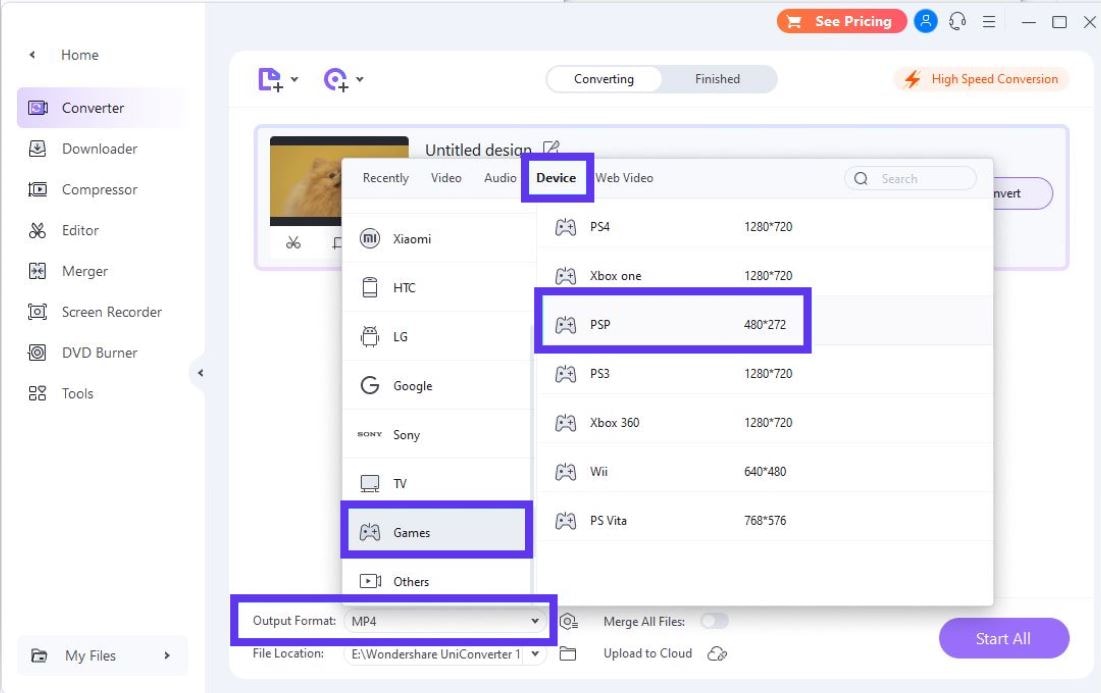The image size is (1101, 693).
Task: Choose TV device category
Action: (437, 483)
